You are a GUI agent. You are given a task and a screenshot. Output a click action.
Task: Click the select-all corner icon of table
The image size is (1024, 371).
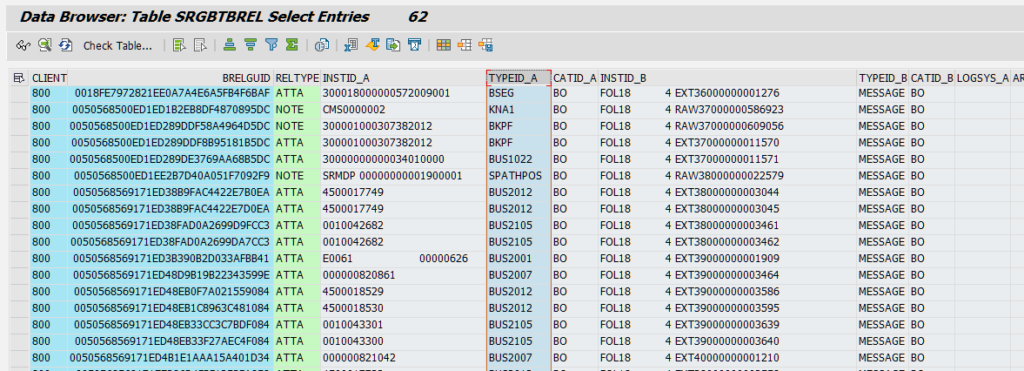coord(19,78)
